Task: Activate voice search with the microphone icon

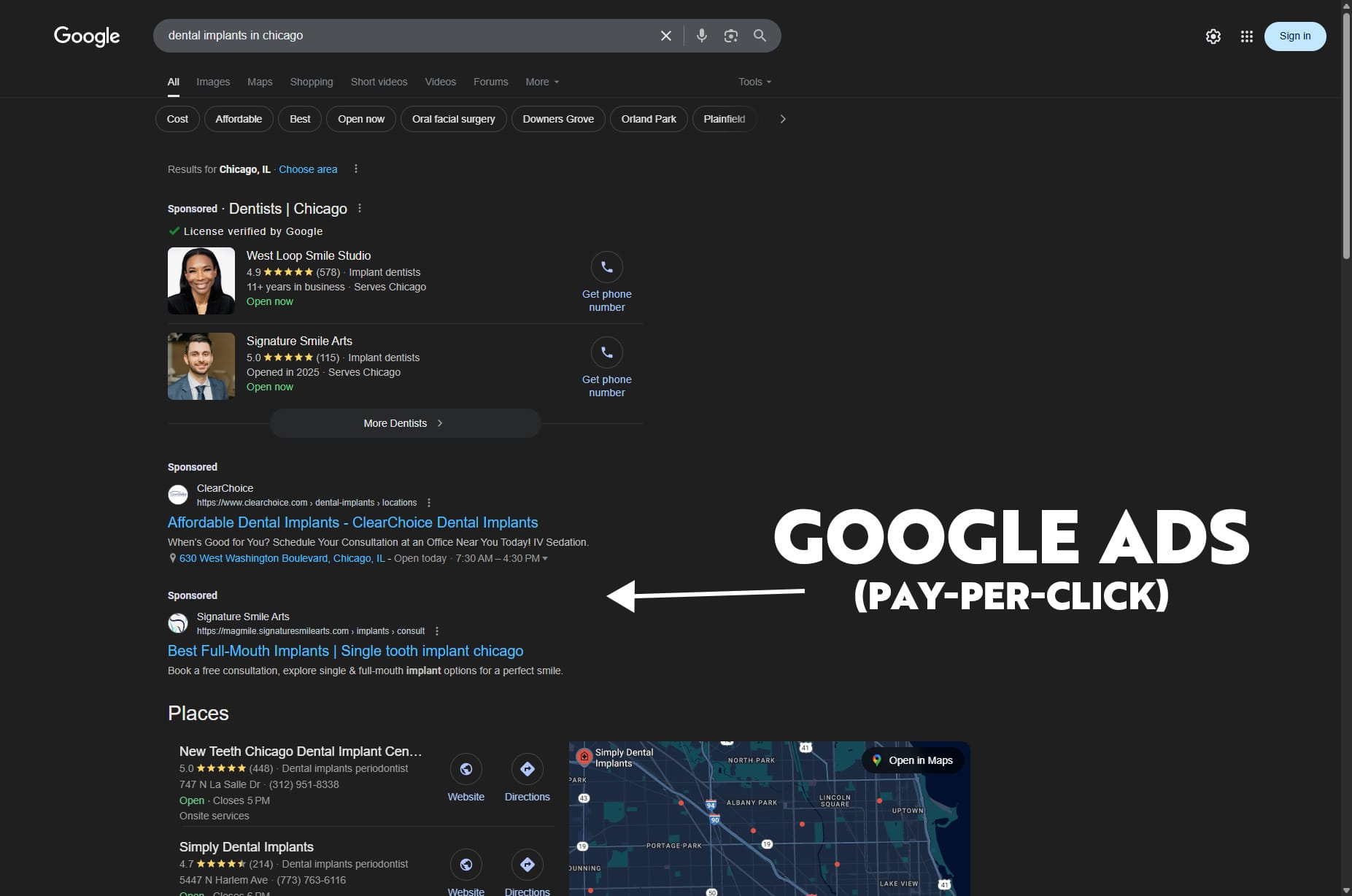Action: (701, 35)
